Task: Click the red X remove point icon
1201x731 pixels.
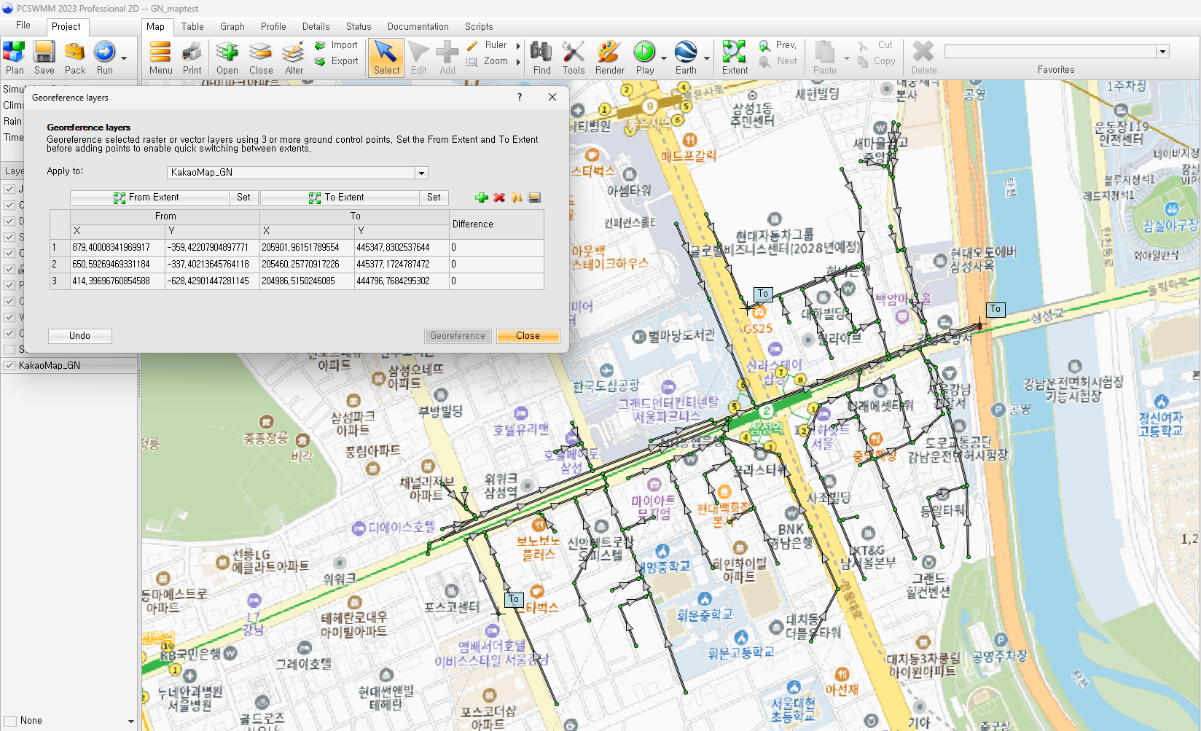Action: click(x=499, y=197)
